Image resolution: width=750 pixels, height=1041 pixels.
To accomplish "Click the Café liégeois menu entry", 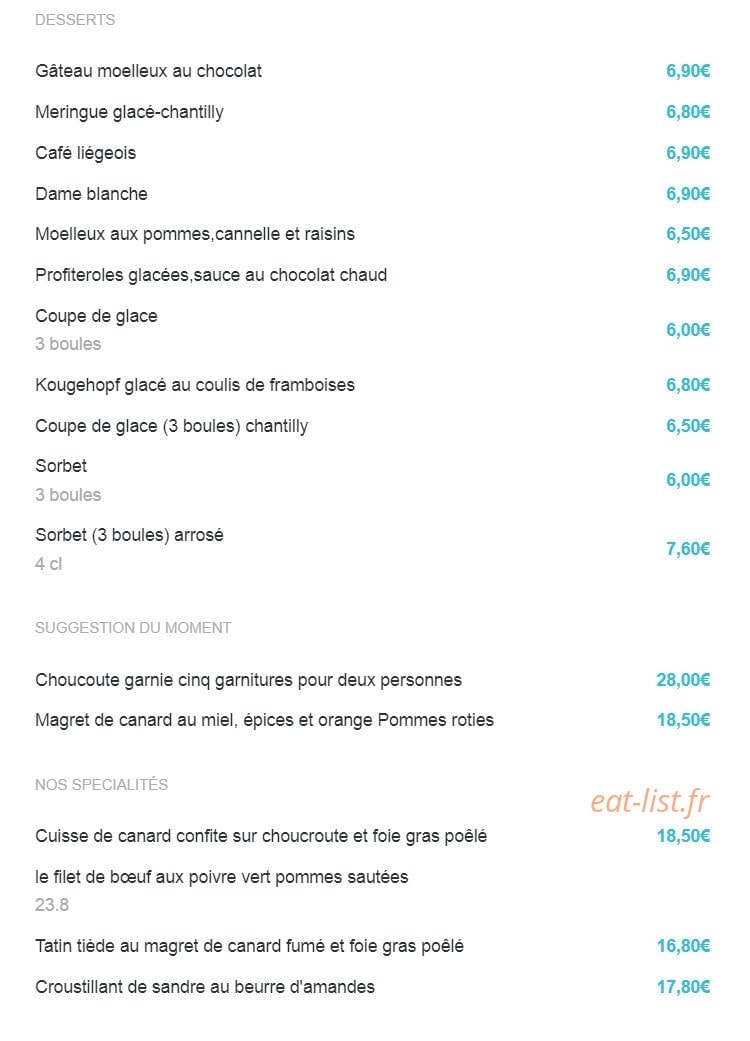I will [85, 153].
